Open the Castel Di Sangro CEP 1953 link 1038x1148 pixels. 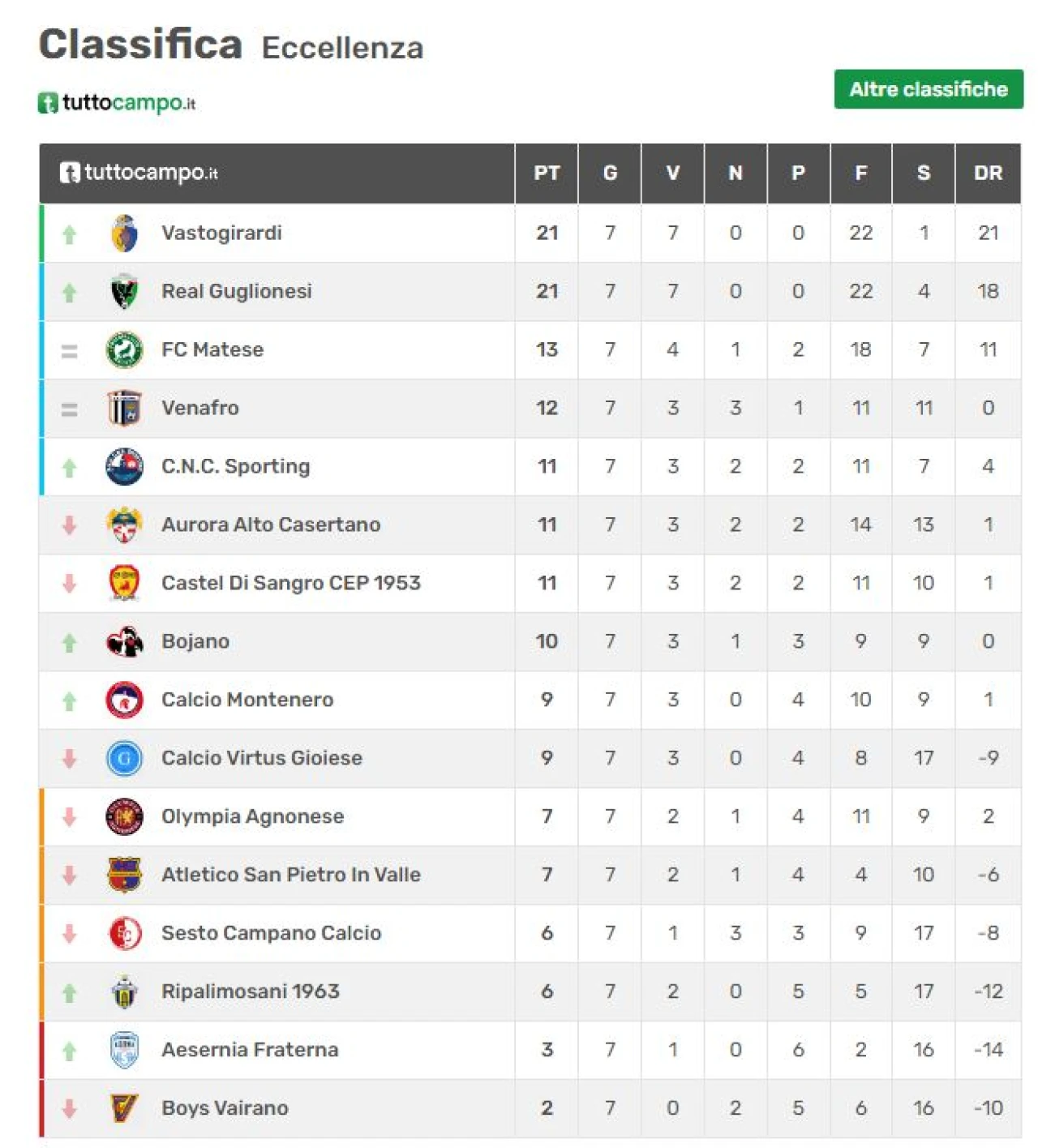click(291, 583)
